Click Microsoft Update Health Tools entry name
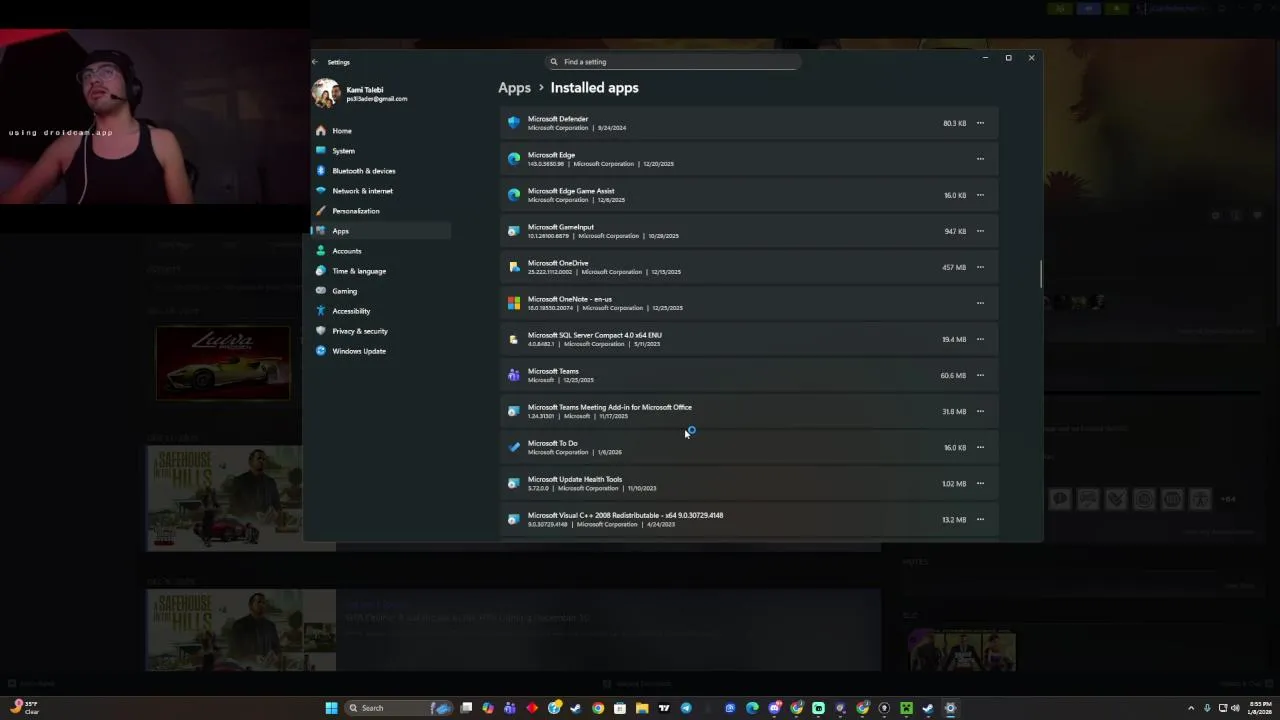 pos(575,479)
